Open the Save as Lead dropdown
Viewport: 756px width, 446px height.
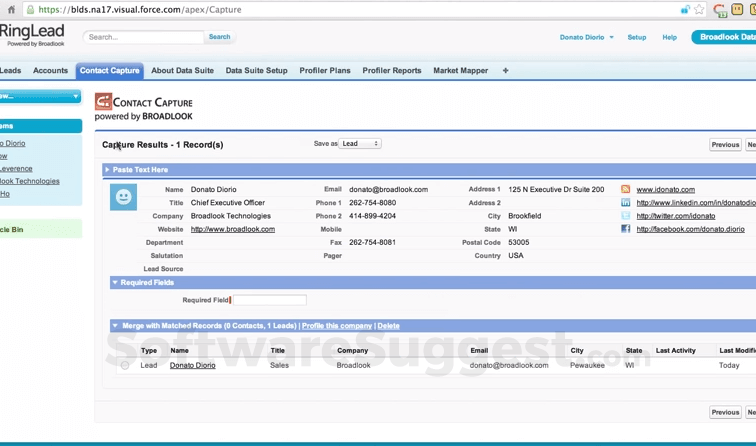[x=360, y=144]
